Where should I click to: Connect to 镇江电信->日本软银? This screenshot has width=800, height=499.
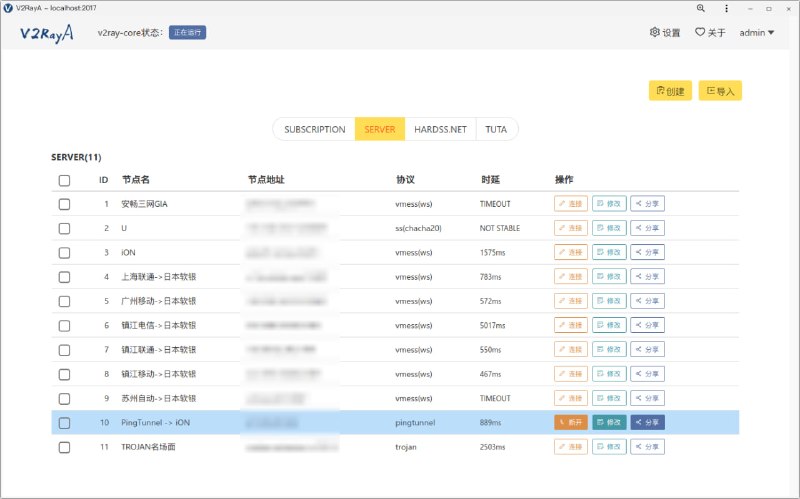click(571, 325)
